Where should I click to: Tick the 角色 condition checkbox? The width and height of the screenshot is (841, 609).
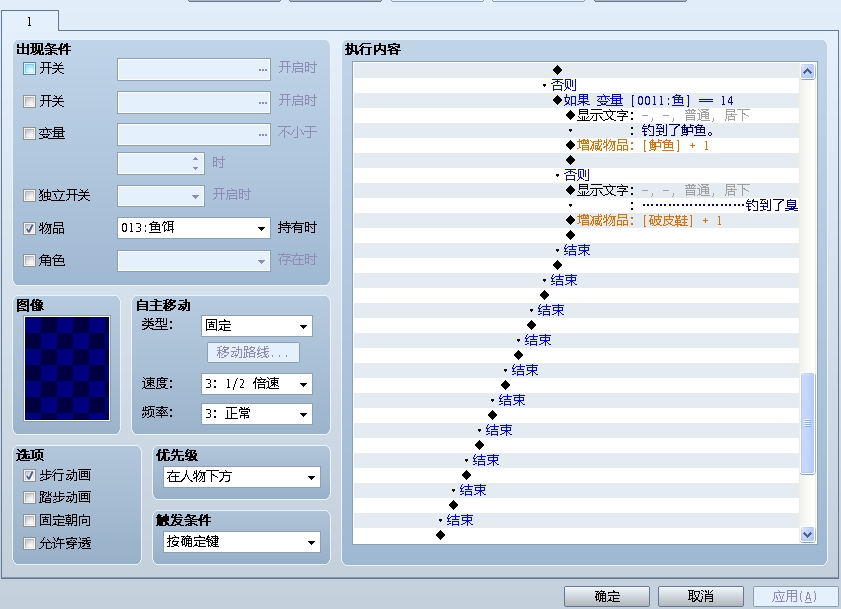(x=29, y=261)
